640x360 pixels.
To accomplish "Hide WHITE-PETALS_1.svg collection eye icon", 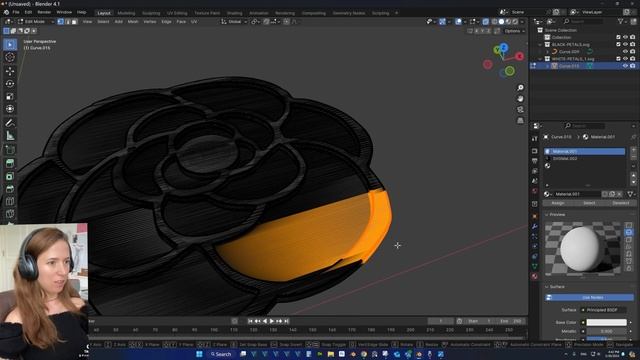I will (625, 59).
